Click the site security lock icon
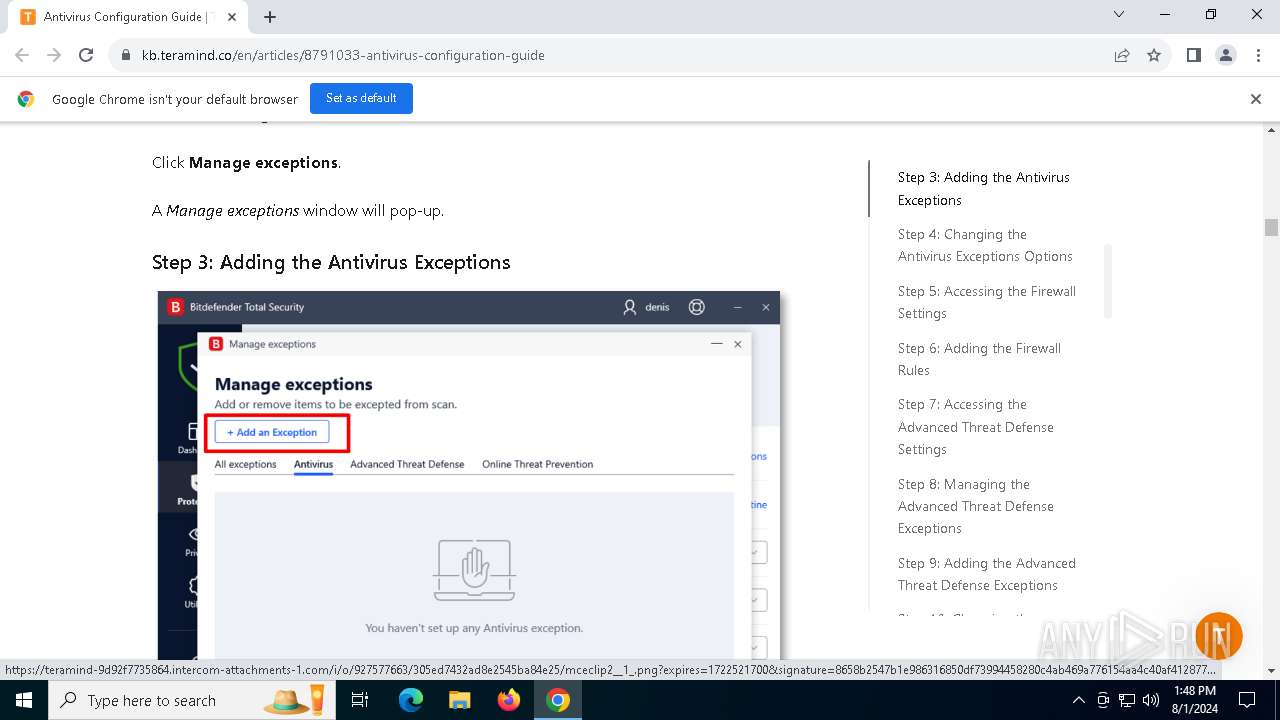The width and height of the screenshot is (1280, 720). click(x=126, y=55)
